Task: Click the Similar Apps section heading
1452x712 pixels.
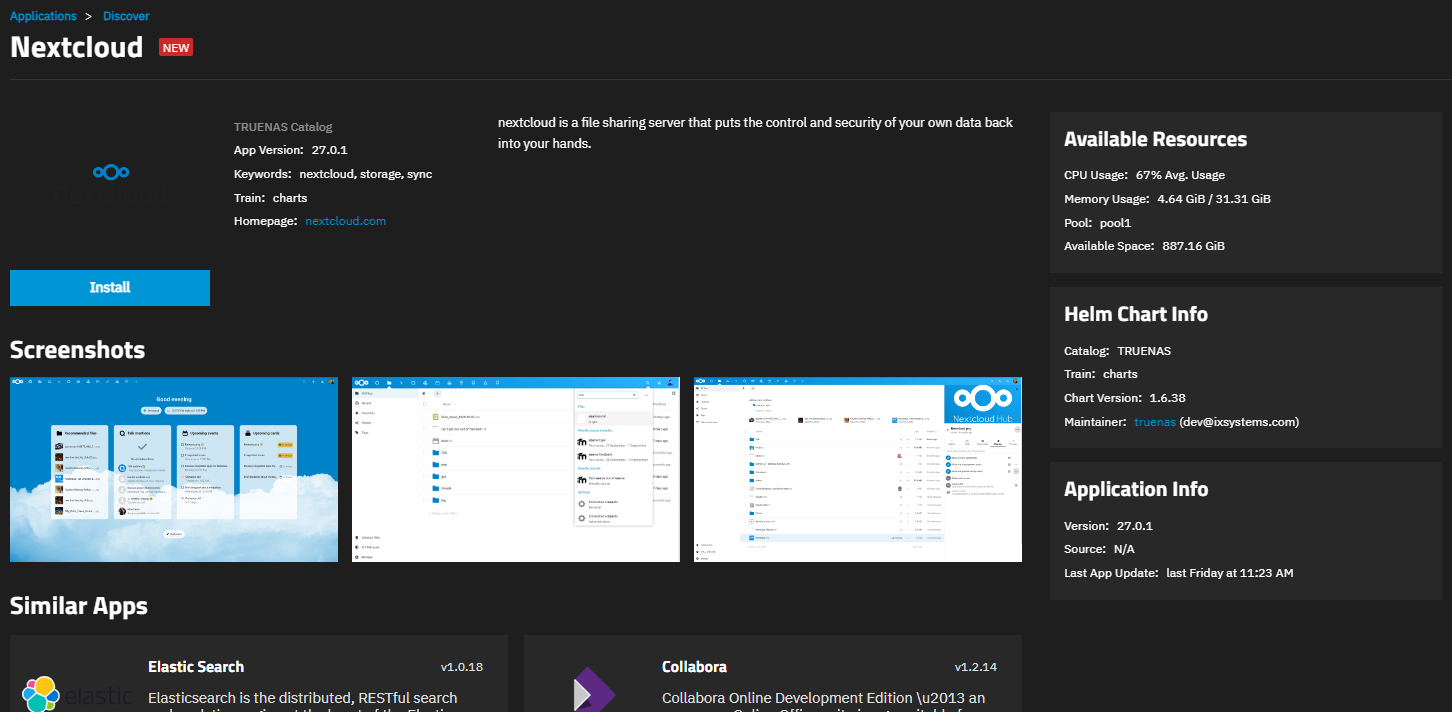Action: click(79, 606)
